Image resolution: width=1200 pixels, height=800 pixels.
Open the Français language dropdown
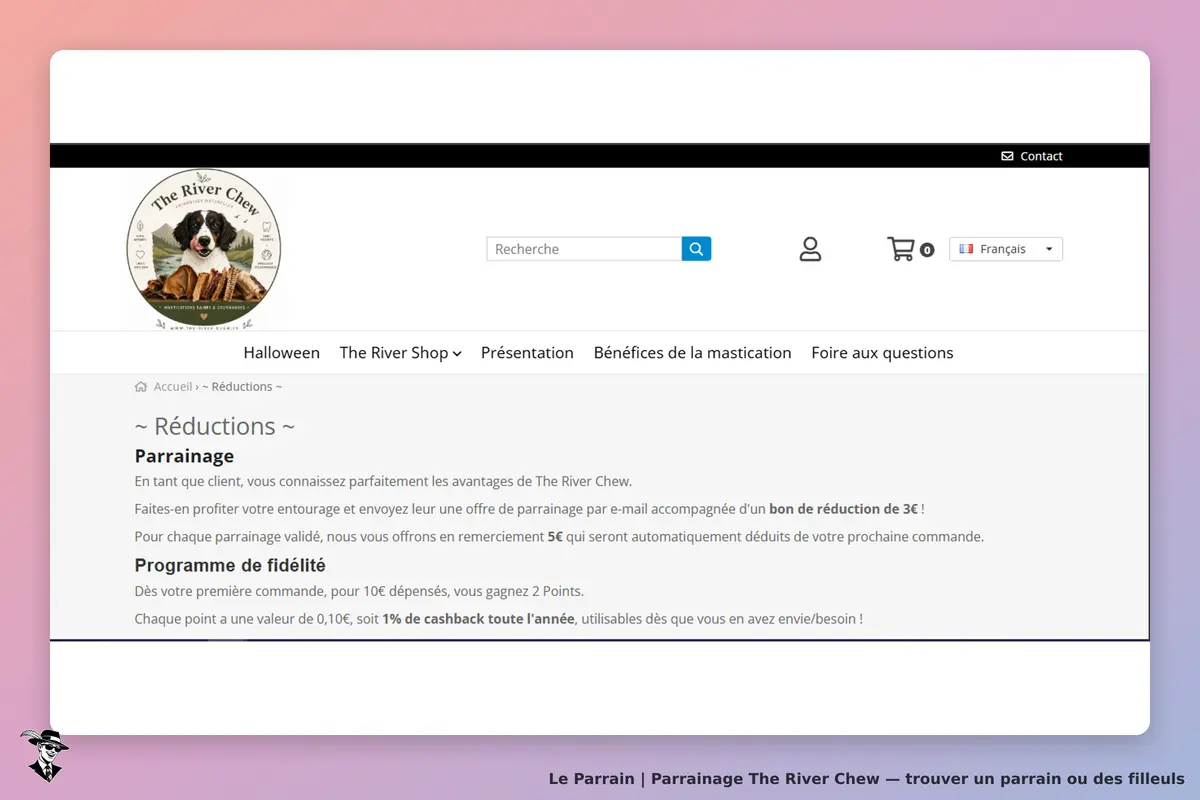[1006, 249]
